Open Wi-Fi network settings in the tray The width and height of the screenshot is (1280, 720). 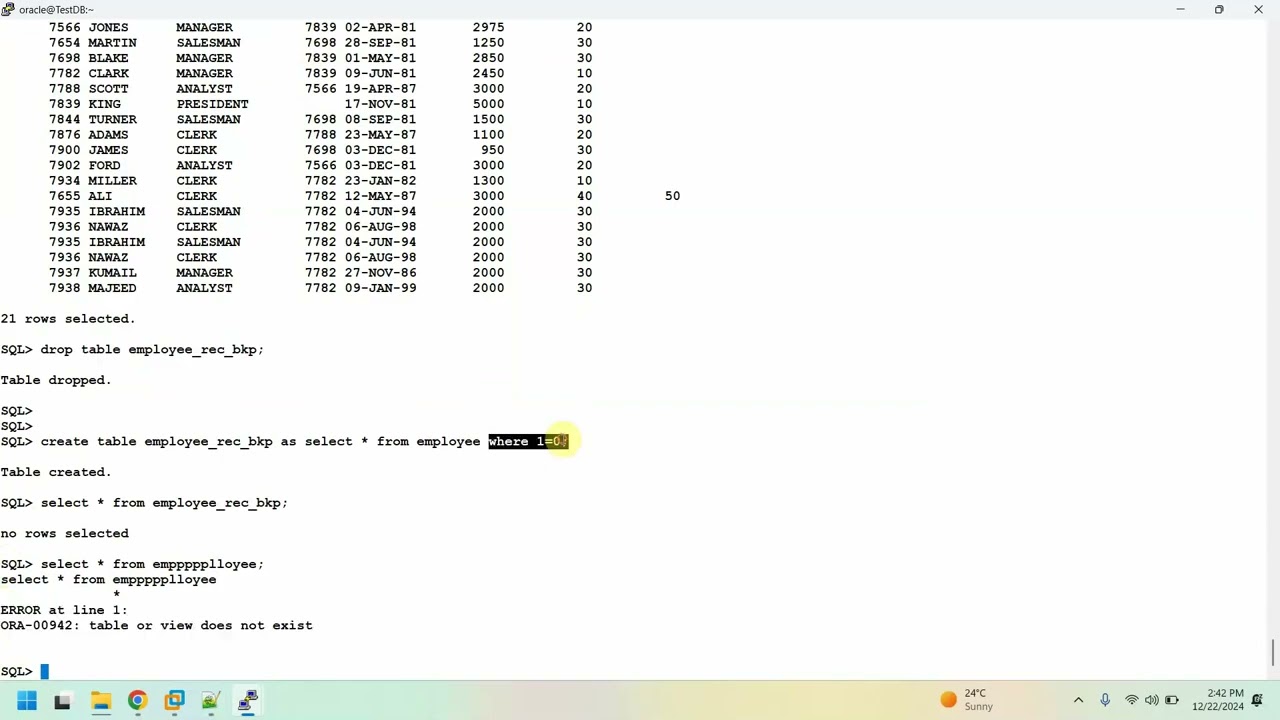point(1131,700)
